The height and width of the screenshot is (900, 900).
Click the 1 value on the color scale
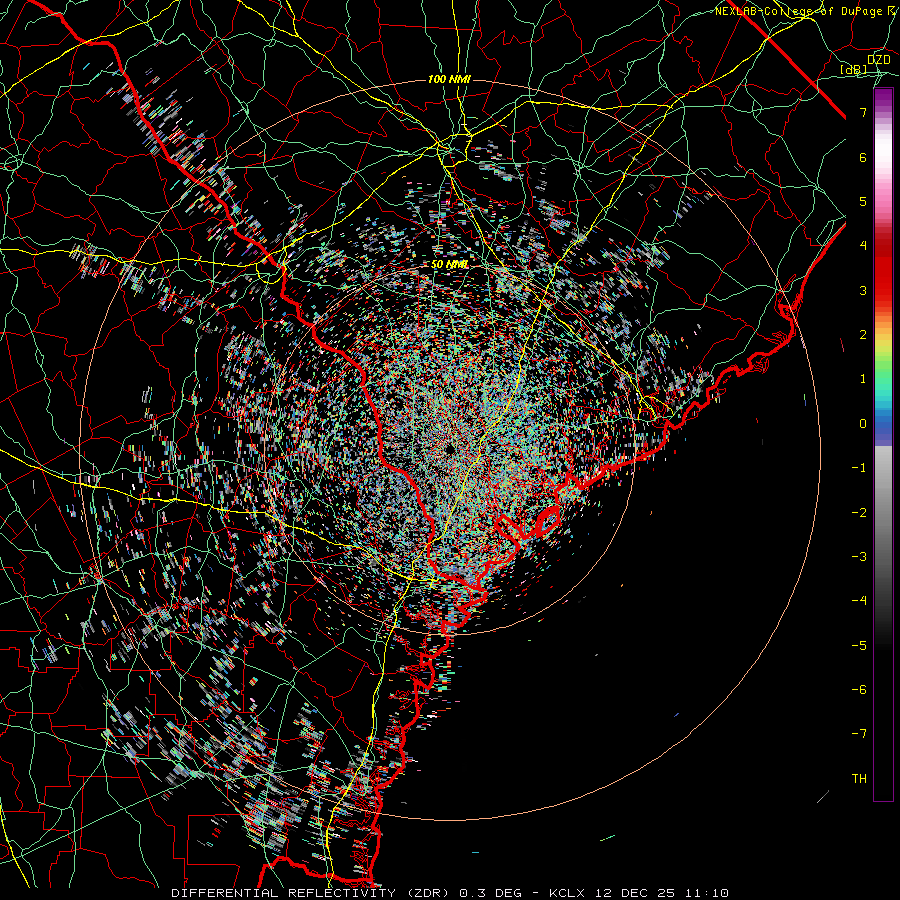(x=863, y=379)
